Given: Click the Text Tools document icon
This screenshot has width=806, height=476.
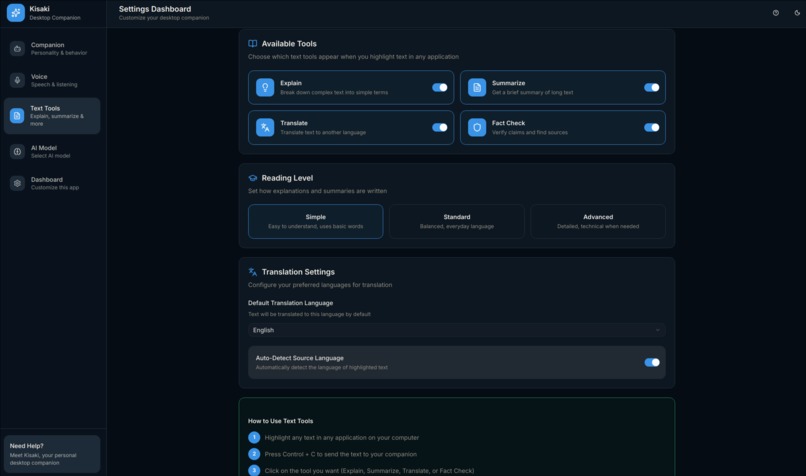Looking at the screenshot, I should click(17, 116).
